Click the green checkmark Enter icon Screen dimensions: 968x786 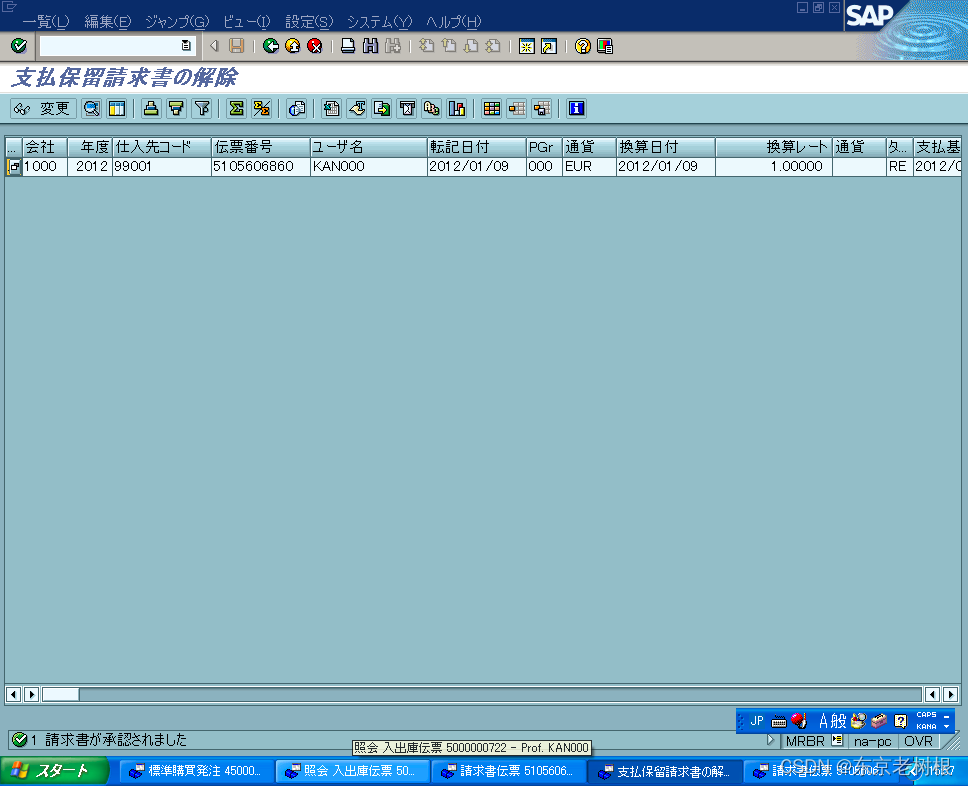(x=17, y=45)
